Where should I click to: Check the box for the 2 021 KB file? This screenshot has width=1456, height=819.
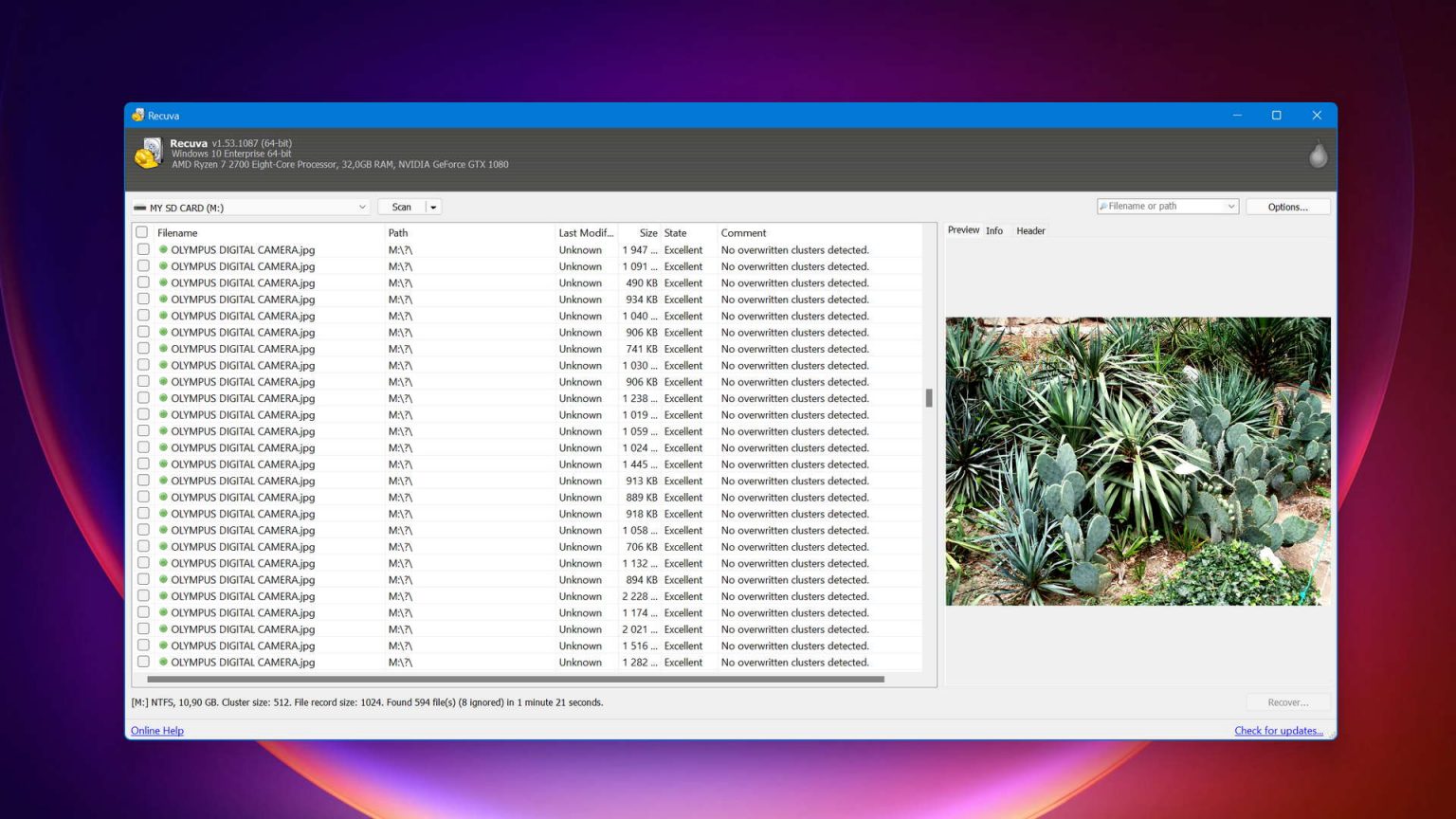(x=143, y=628)
